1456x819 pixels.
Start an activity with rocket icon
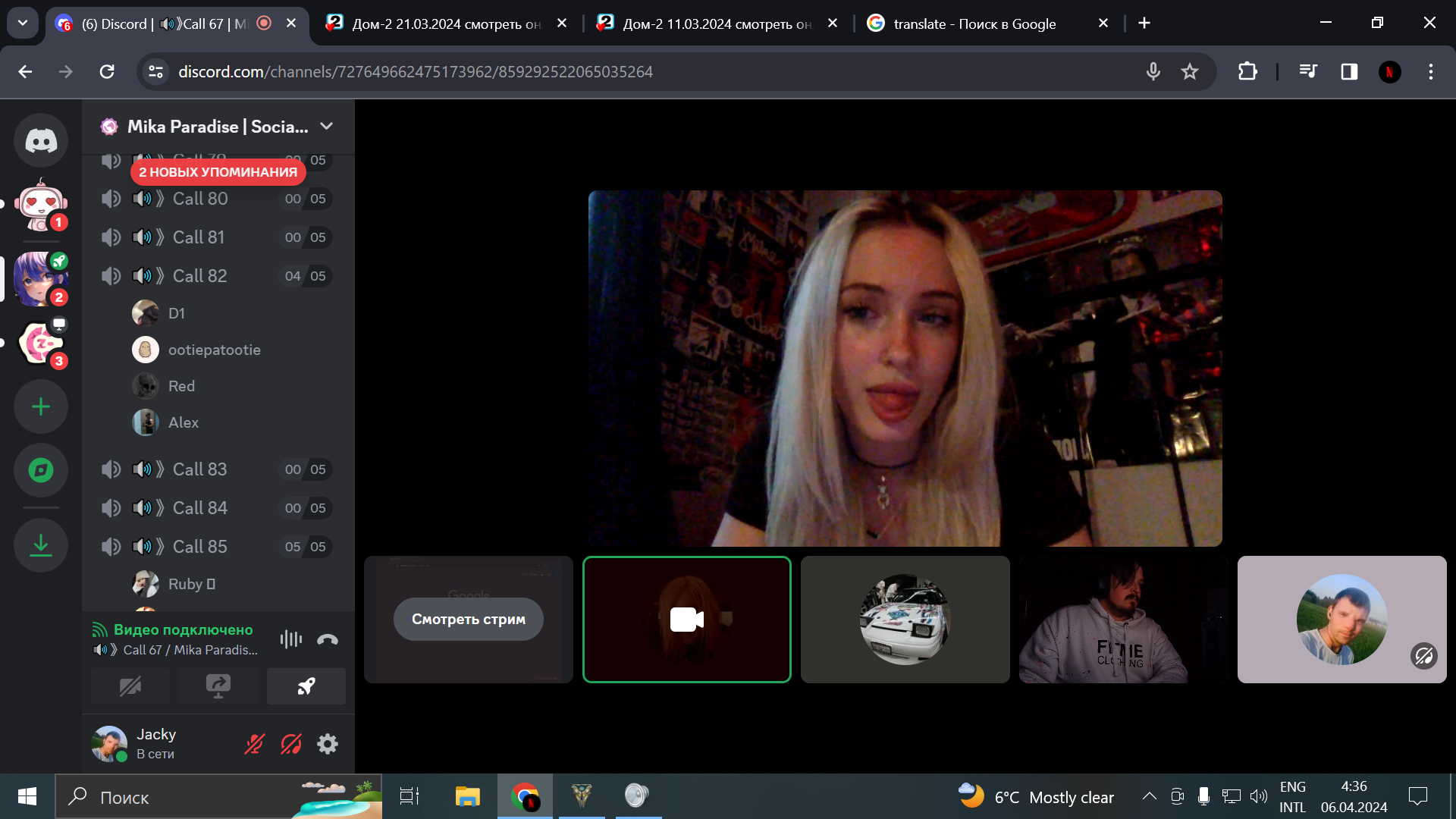click(306, 686)
